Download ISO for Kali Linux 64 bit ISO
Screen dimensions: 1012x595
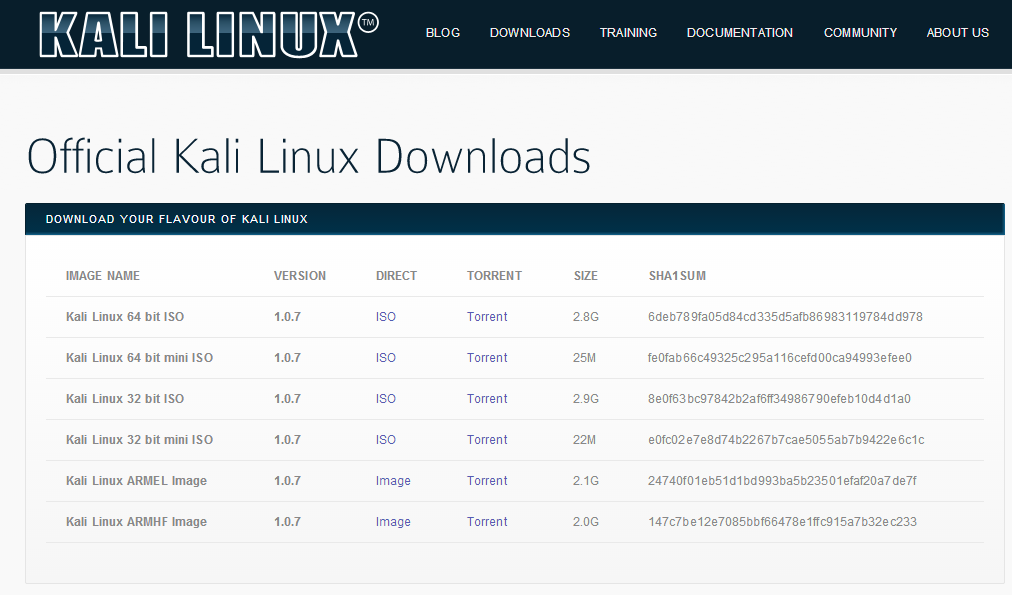[x=386, y=317]
